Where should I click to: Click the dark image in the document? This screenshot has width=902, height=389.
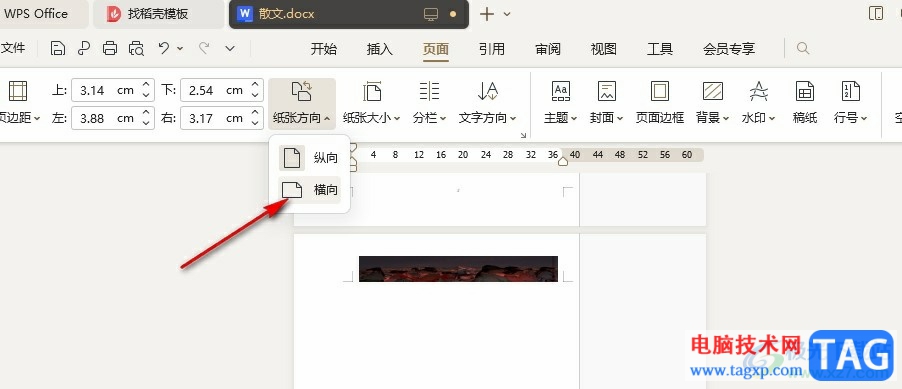point(458,269)
